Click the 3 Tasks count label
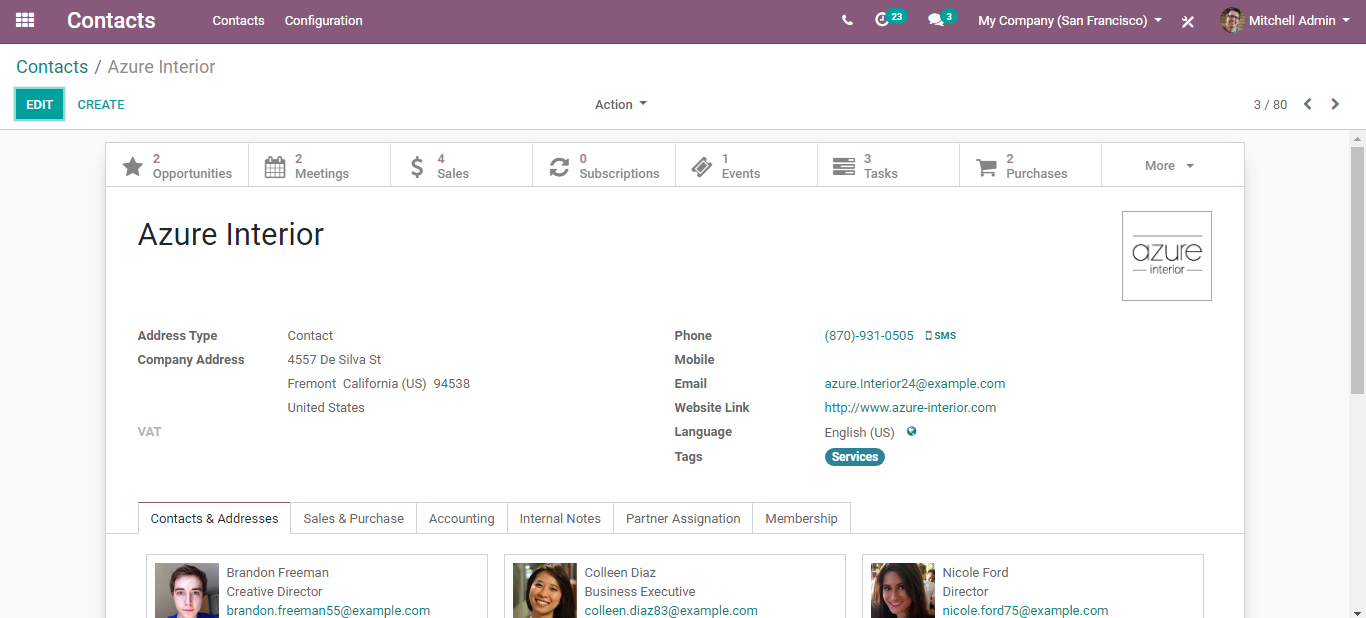The height and width of the screenshot is (618, 1366). [x=881, y=166]
